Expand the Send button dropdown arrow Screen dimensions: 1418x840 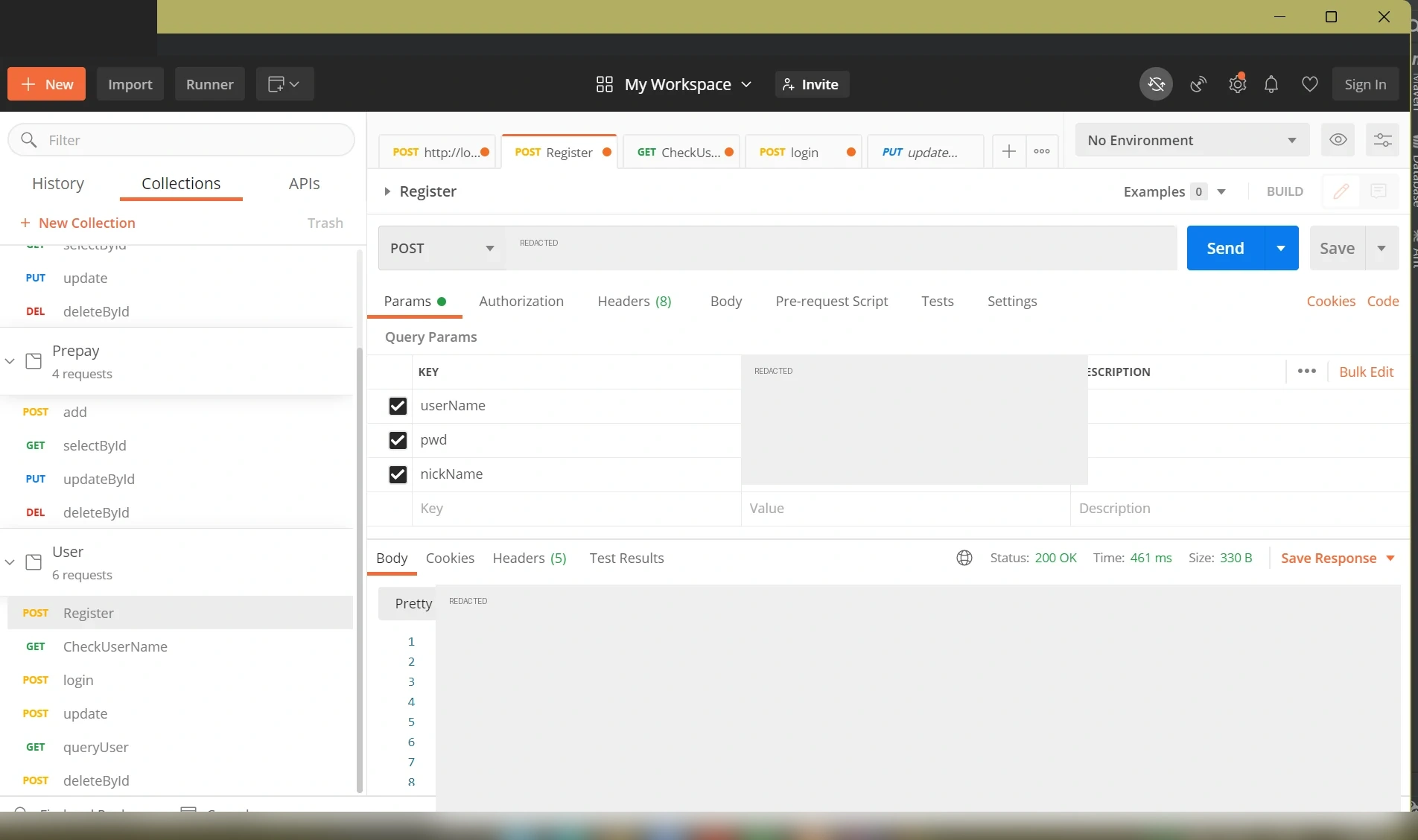coord(1281,248)
